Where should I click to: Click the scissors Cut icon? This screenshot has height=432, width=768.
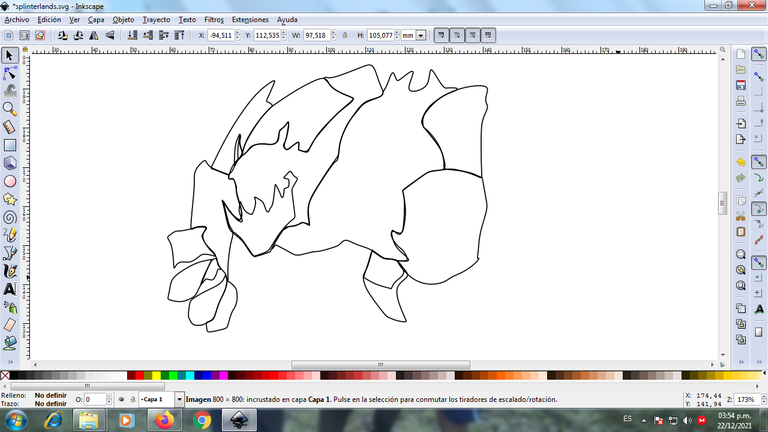coord(741,216)
